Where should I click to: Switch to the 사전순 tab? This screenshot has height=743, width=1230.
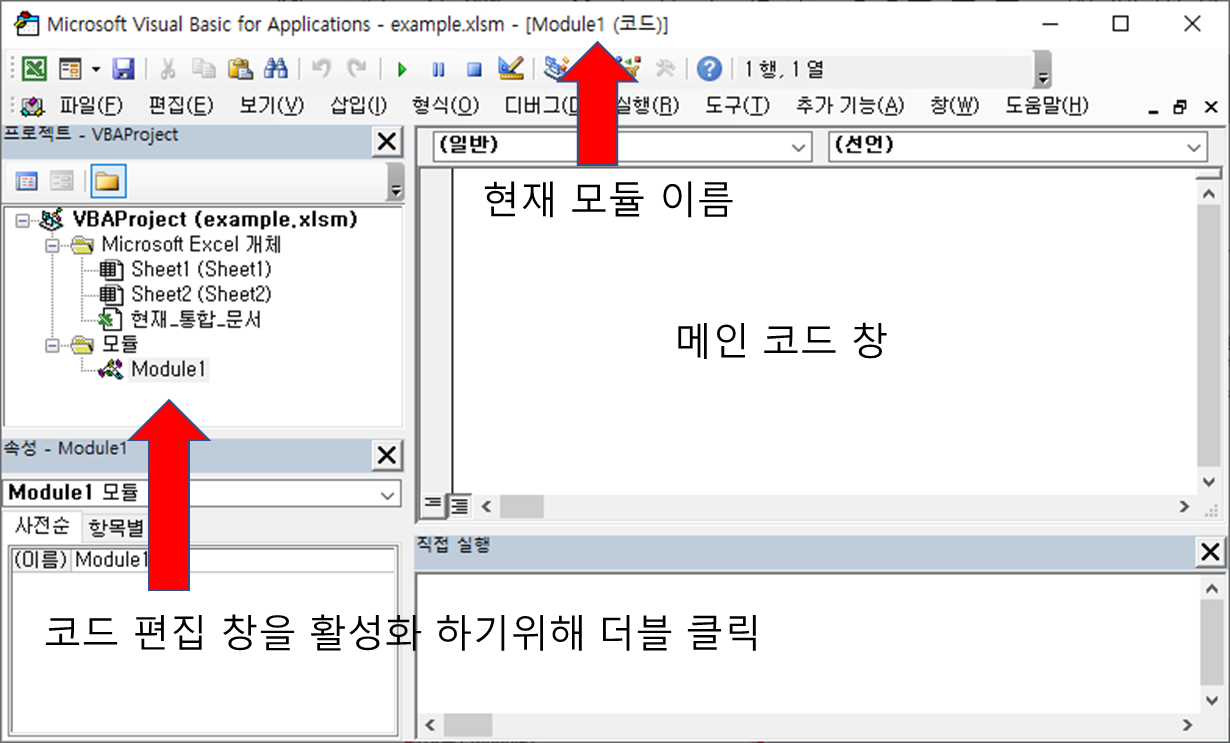pyautogui.click(x=41, y=526)
